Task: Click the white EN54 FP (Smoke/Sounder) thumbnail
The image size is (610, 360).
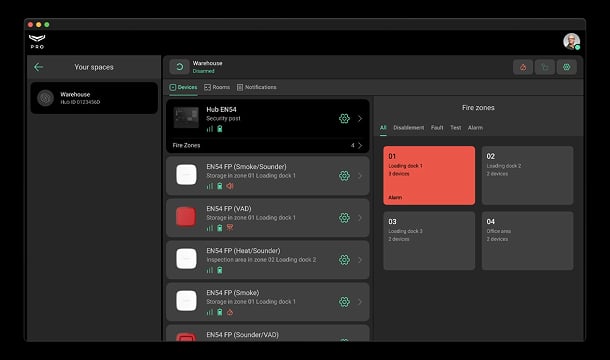Action: 186,175
